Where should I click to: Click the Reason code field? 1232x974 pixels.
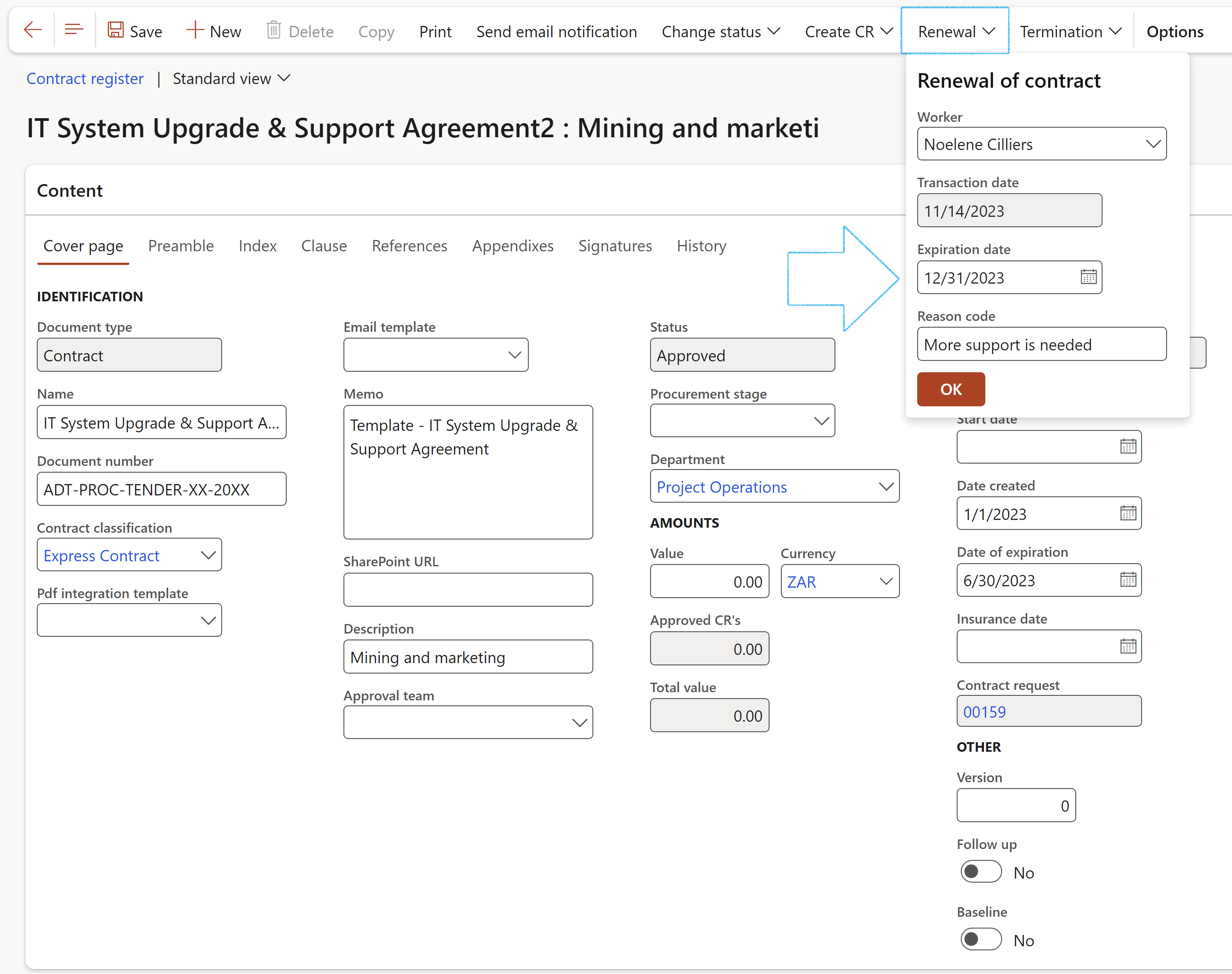tap(1041, 344)
